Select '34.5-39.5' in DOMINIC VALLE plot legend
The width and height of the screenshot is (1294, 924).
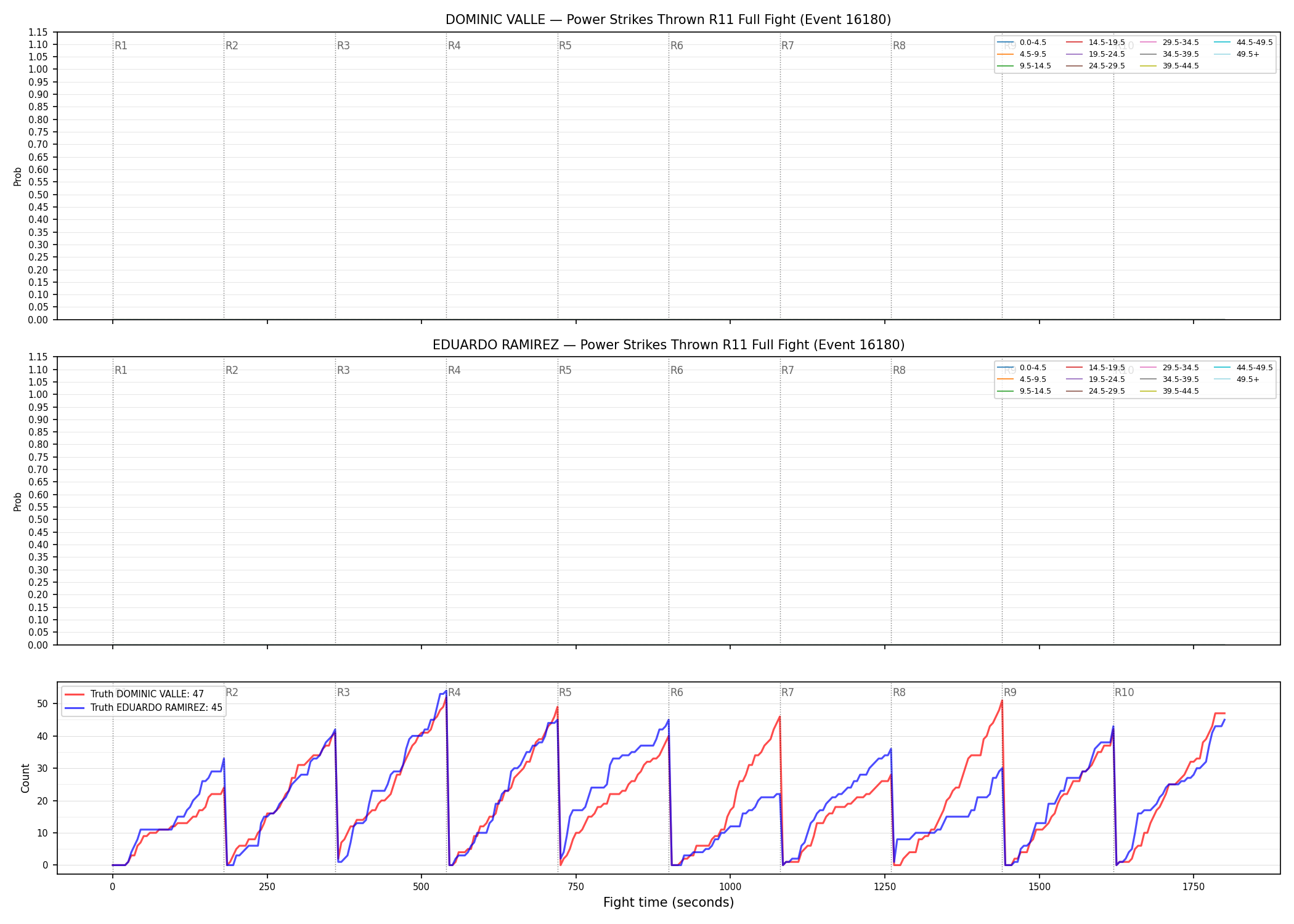click(x=1181, y=54)
